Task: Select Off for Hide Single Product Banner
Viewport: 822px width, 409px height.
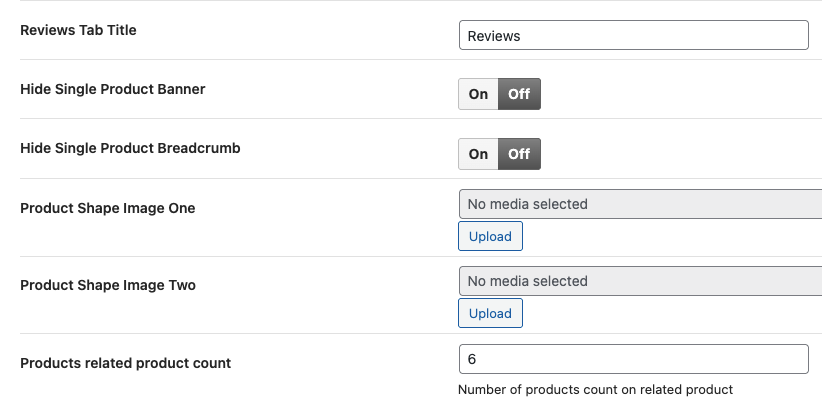Action: [x=519, y=94]
